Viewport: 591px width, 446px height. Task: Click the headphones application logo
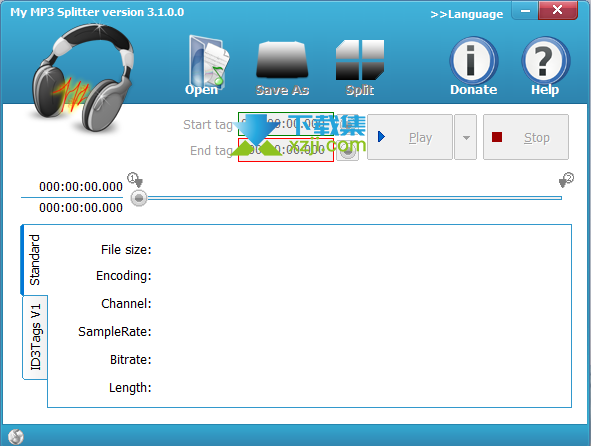84,78
